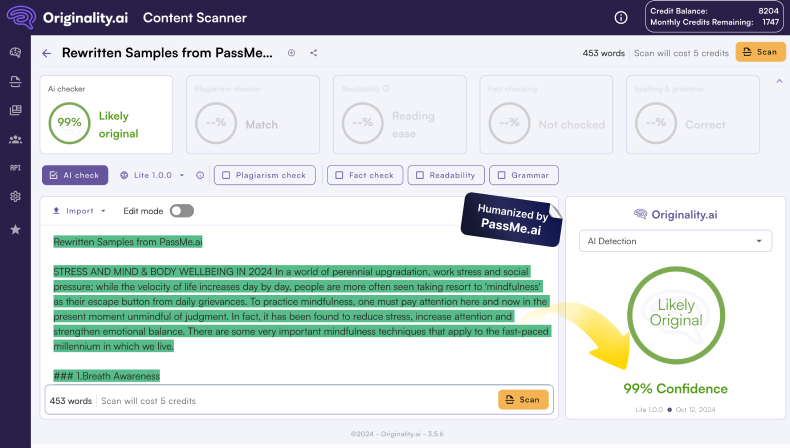Open the Ai checker result card
Viewport: 790px width, 448px height.
click(106, 114)
